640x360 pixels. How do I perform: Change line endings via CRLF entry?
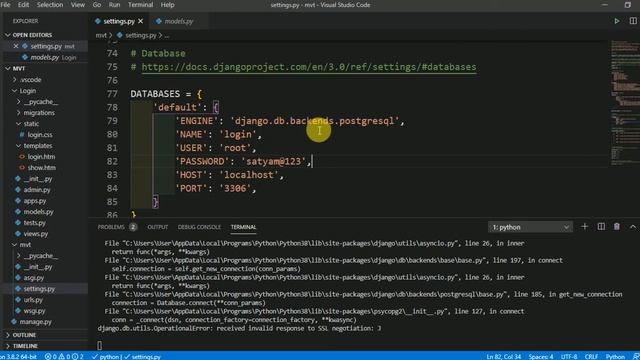coord(591,356)
